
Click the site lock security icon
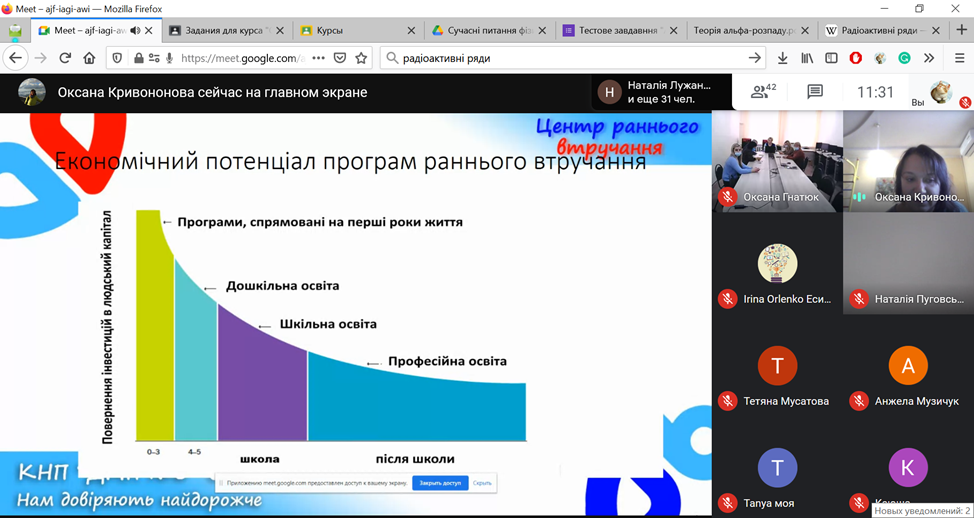click(x=139, y=58)
